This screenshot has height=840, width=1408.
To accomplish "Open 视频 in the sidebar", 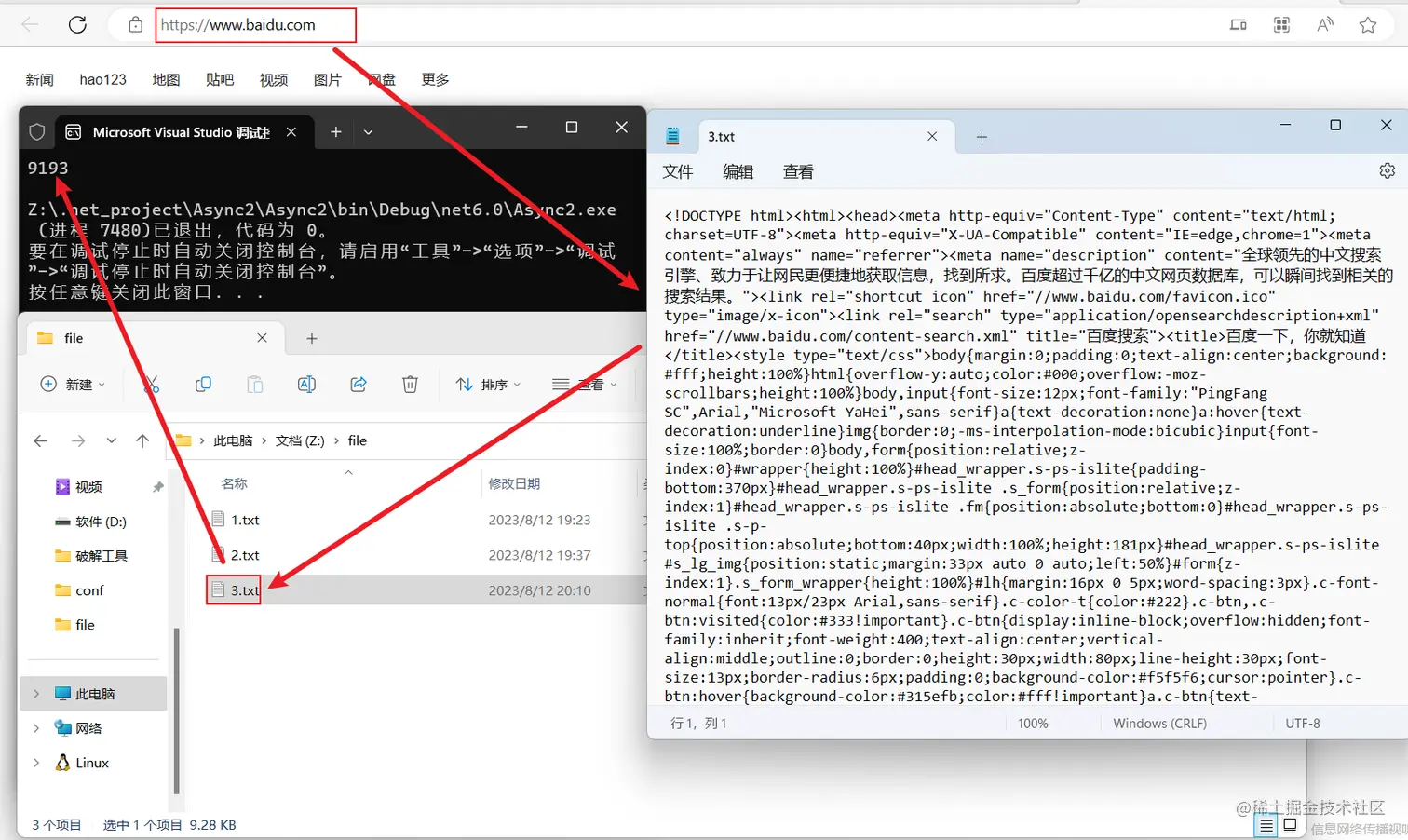I will pos(88,487).
